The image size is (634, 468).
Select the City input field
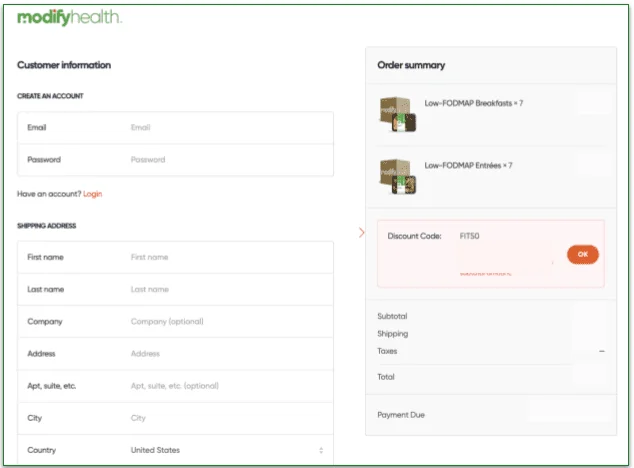point(175,418)
